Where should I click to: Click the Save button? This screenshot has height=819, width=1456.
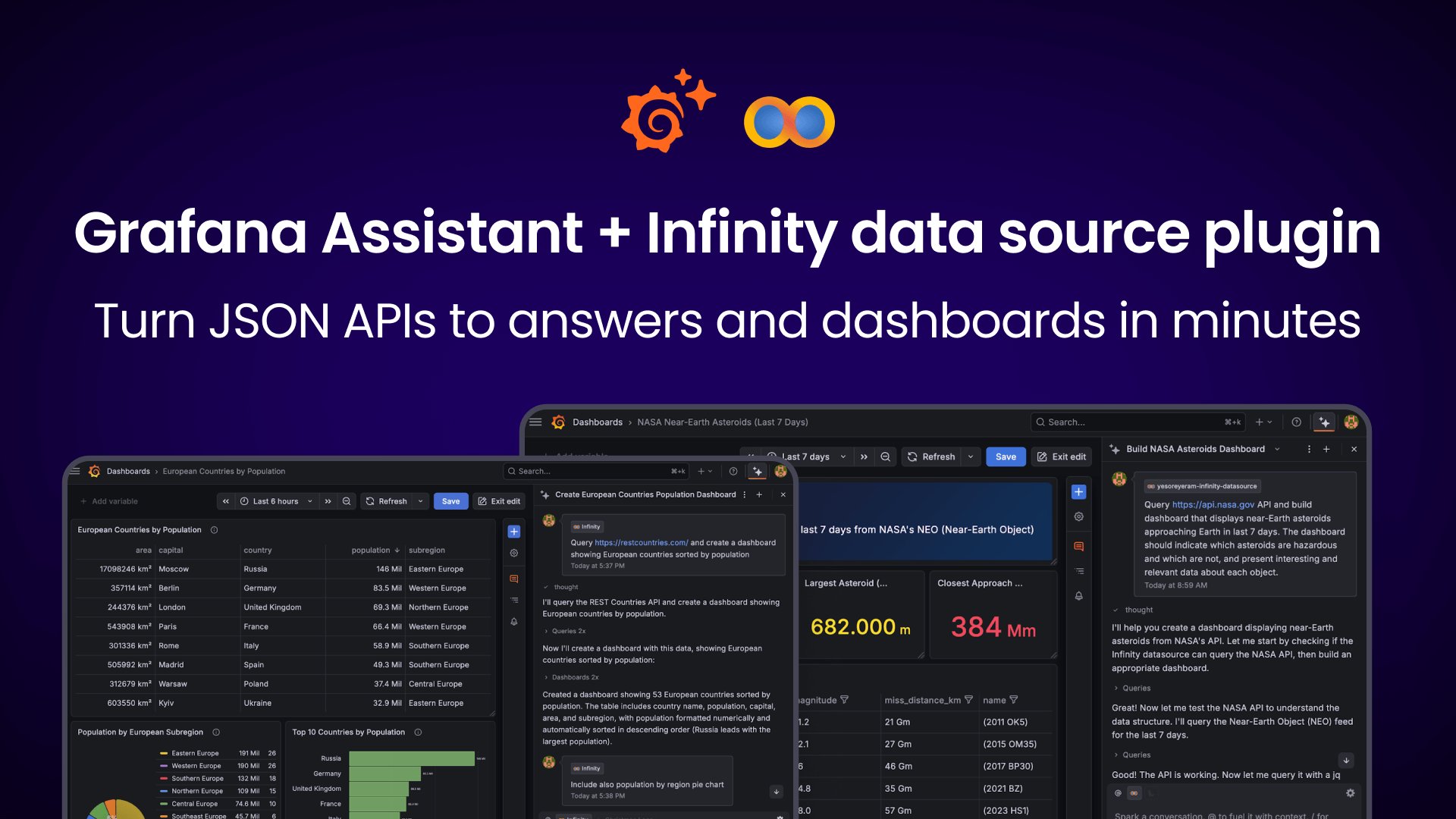(x=1006, y=457)
